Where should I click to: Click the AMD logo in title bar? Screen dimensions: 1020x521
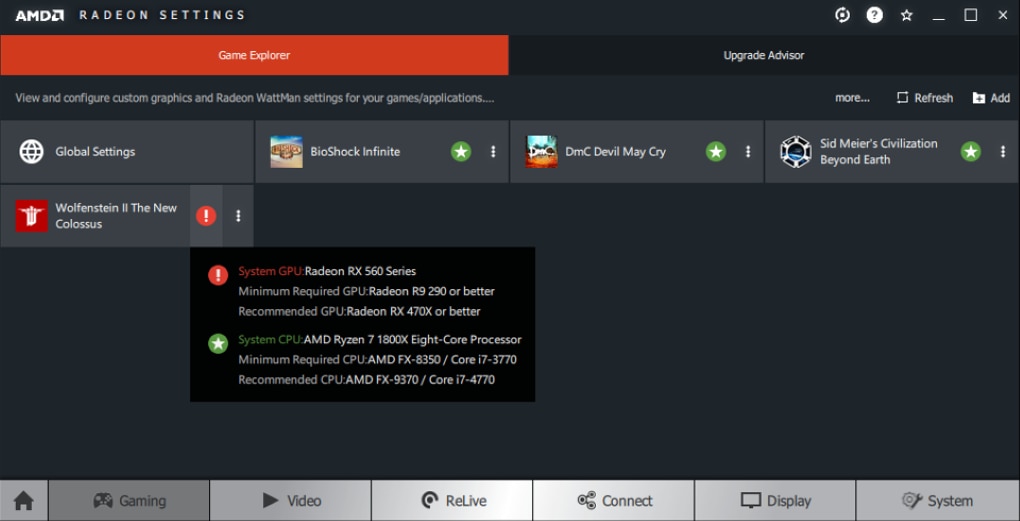[40, 15]
